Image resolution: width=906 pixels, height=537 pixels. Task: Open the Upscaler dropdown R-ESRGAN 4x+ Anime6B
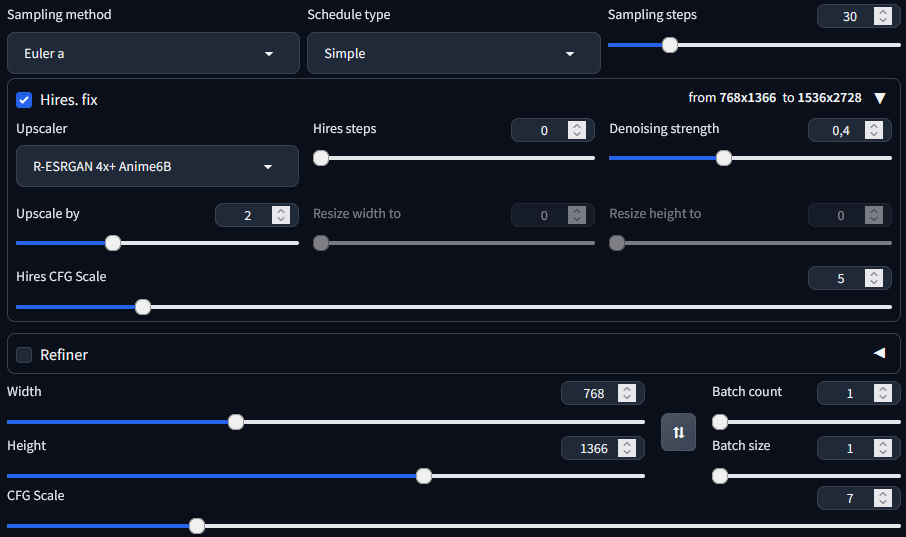[x=157, y=166]
